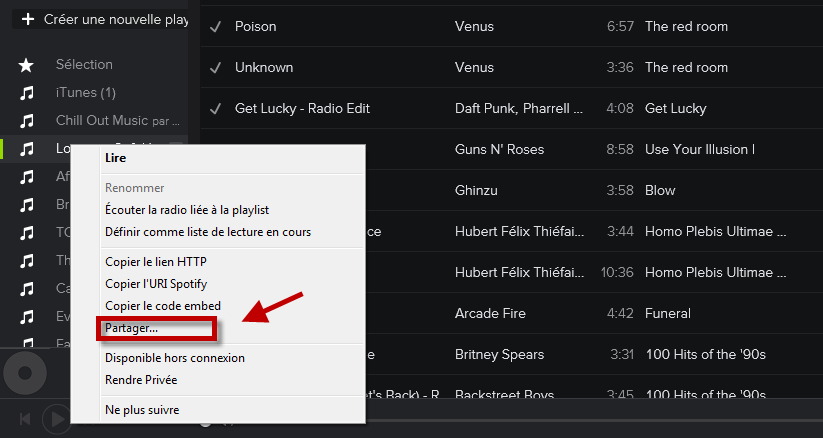Uncheck the Get Lucky - Radio Edit track
The image size is (823, 438).
tap(215, 108)
